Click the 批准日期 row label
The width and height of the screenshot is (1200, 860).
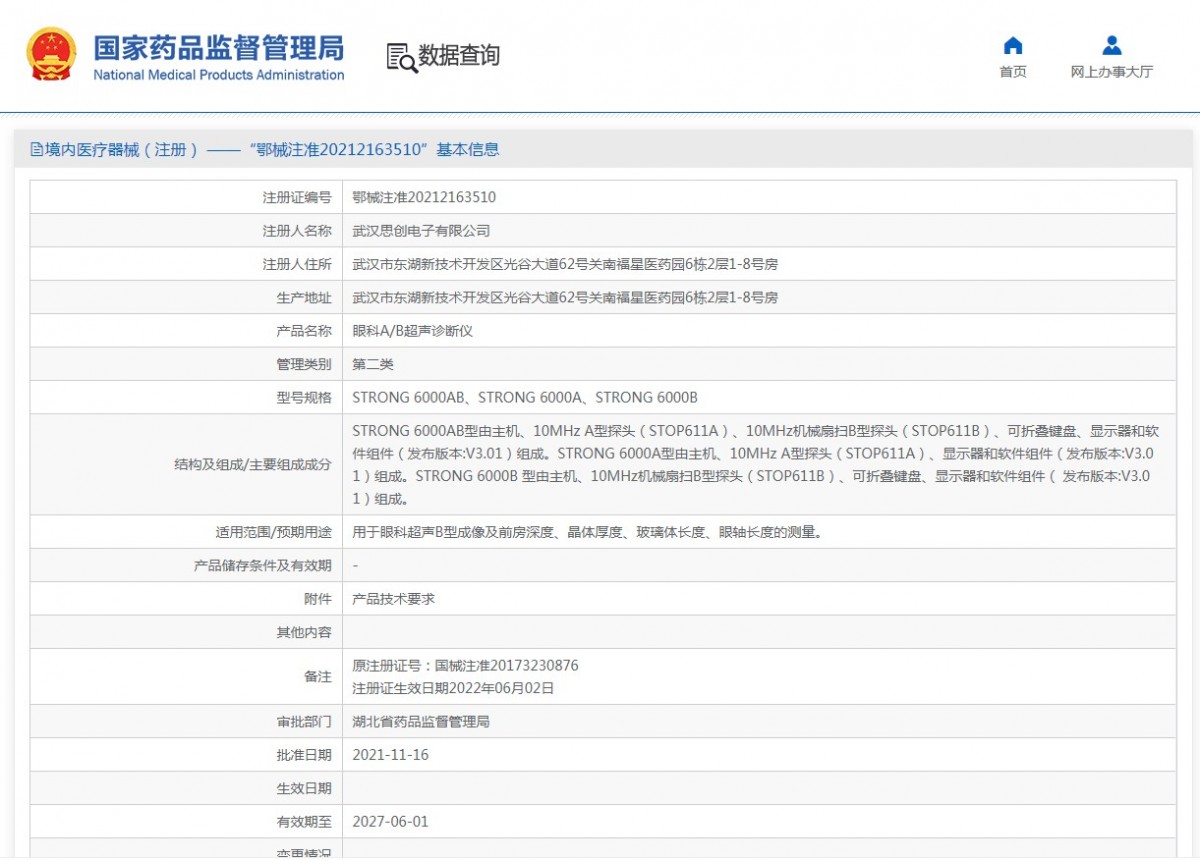[304, 755]
